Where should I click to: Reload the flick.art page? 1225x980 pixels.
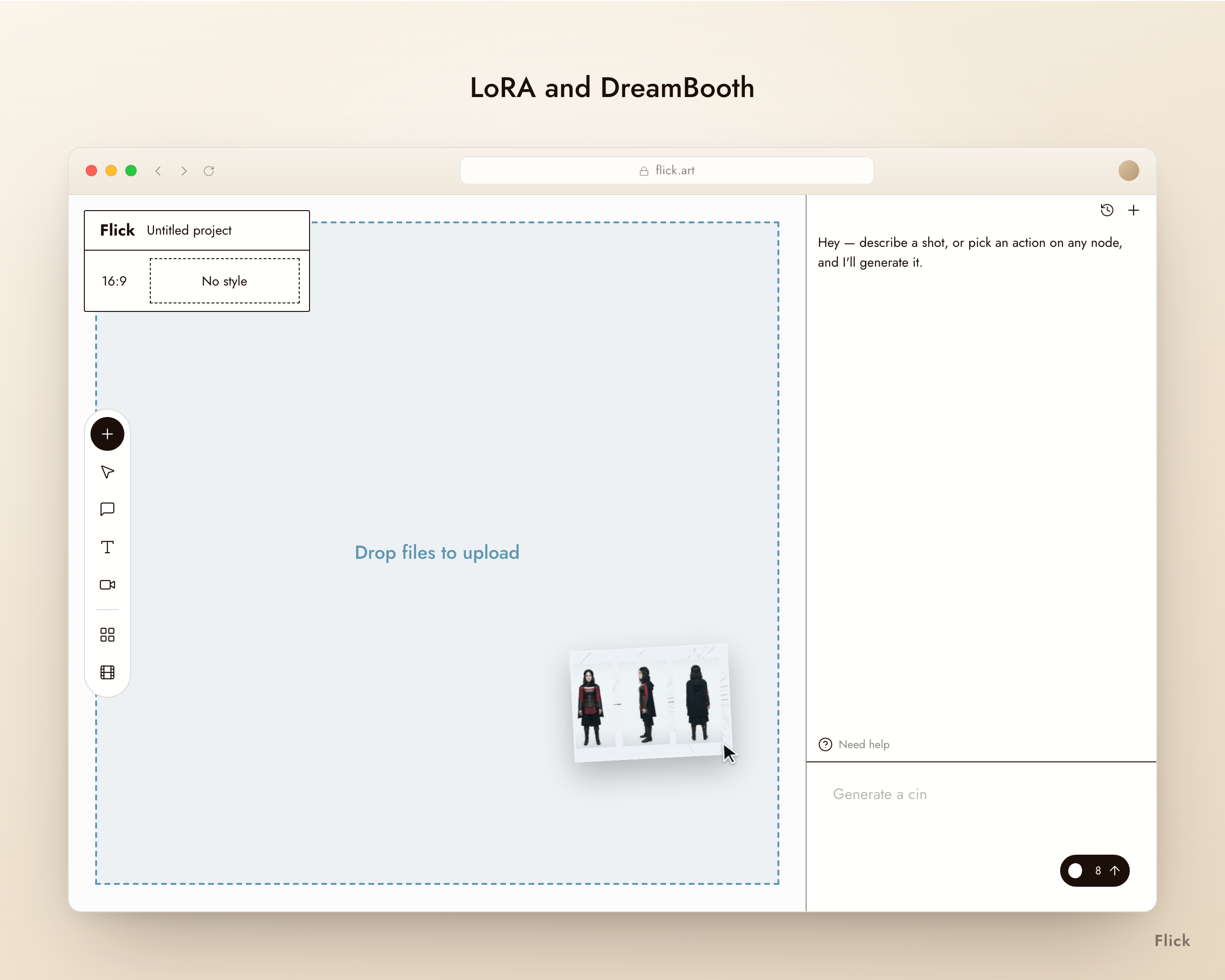209,171
